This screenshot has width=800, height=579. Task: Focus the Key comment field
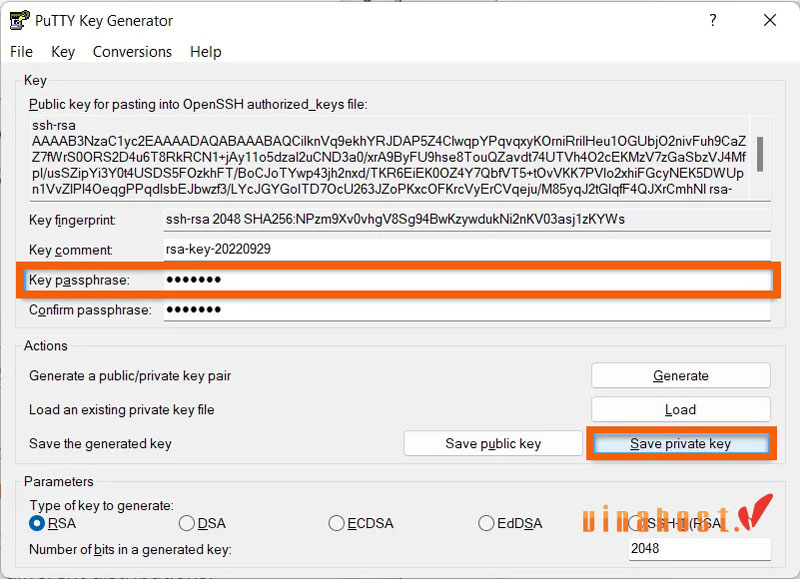(467, 249)
